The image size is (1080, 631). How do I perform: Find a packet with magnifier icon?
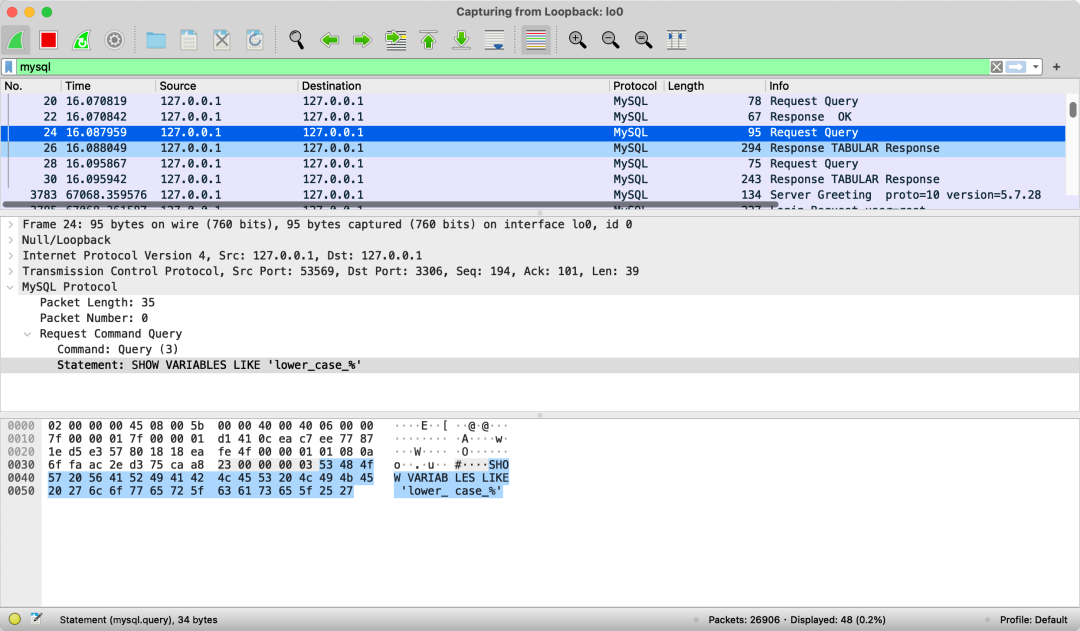296,40
